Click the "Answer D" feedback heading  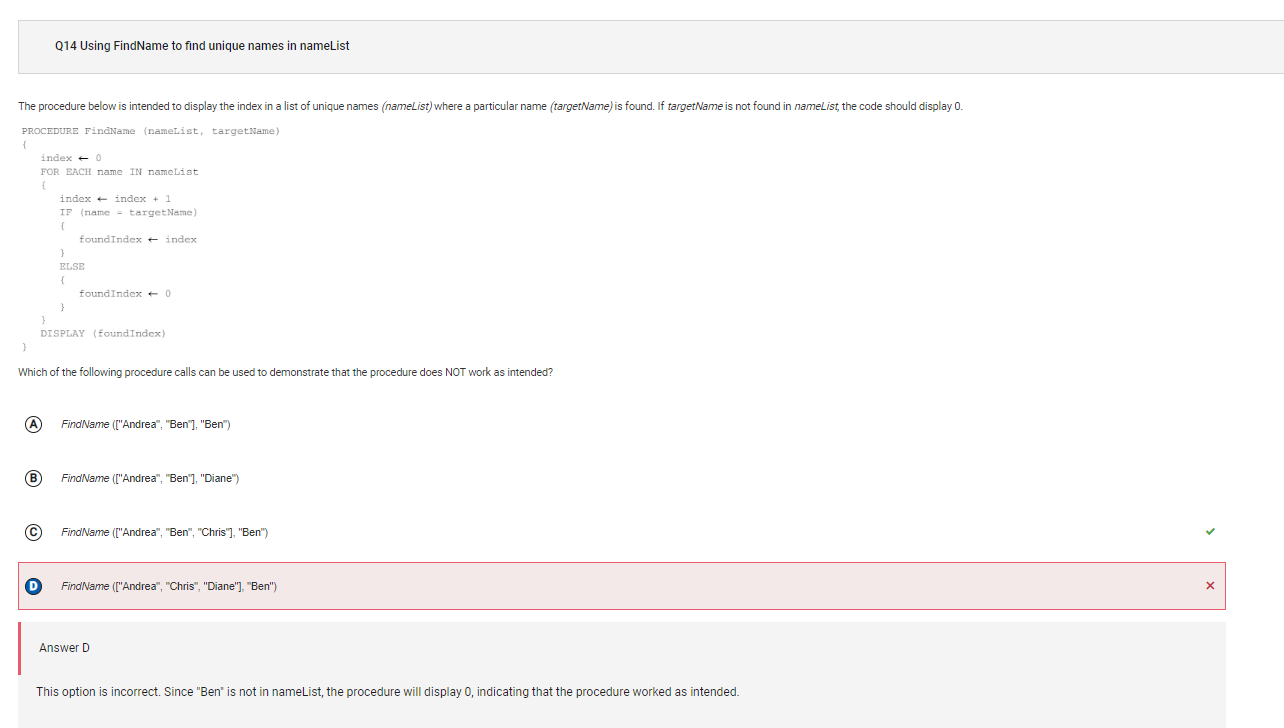coord(64,648)
